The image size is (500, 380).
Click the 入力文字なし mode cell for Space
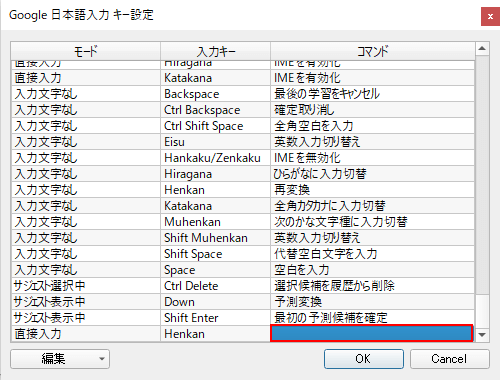tap(86, 270)
